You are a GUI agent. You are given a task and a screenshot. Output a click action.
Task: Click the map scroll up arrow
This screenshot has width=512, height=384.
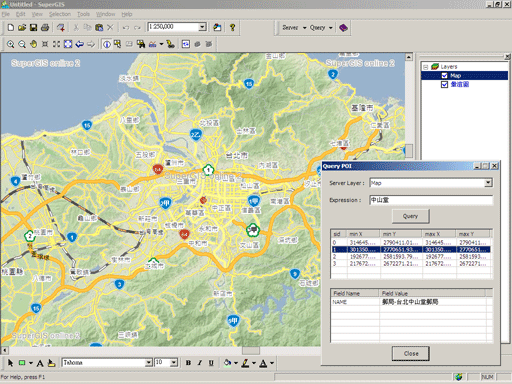point(409,57)
